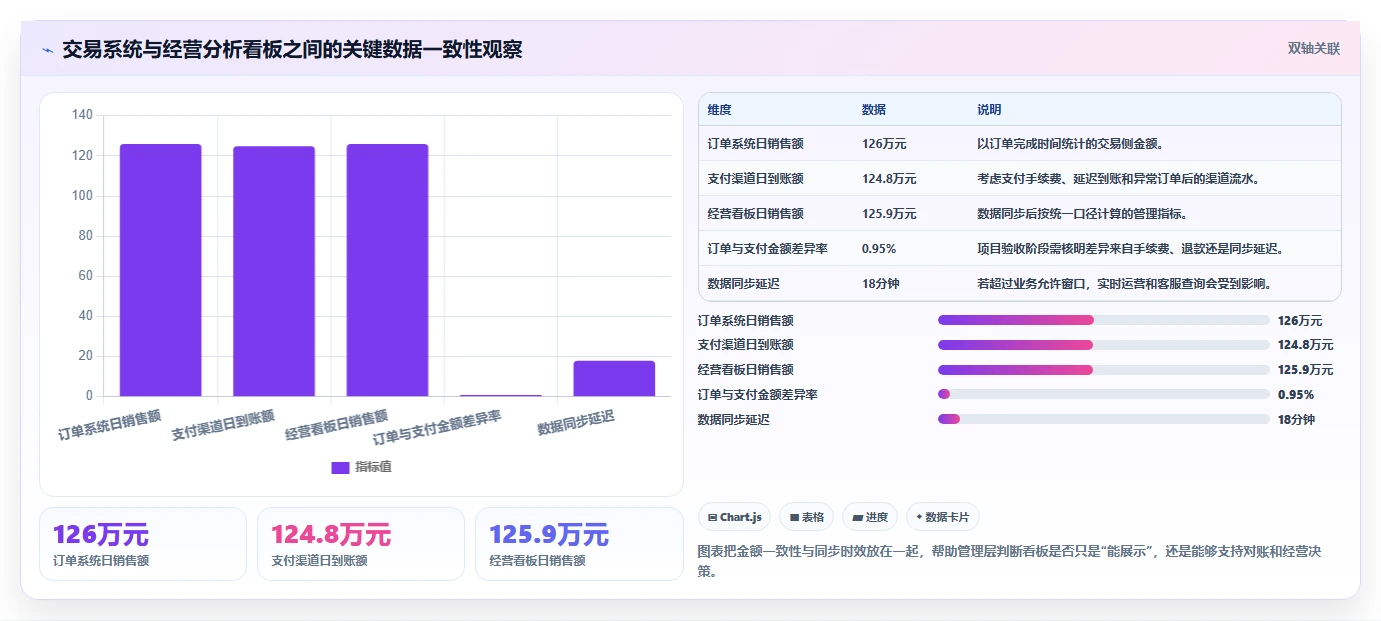
Task: Select the Chart.js tag chip
Action: coord(734,517)
